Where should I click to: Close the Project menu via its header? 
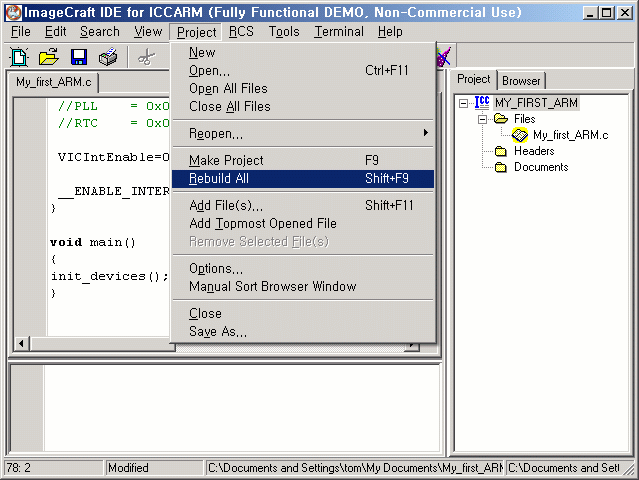(196, 32)
